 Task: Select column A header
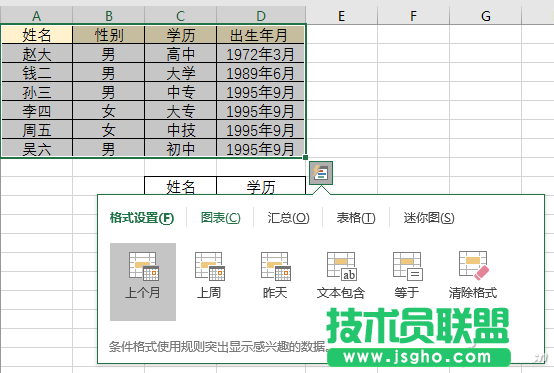[x=36, y=16]
